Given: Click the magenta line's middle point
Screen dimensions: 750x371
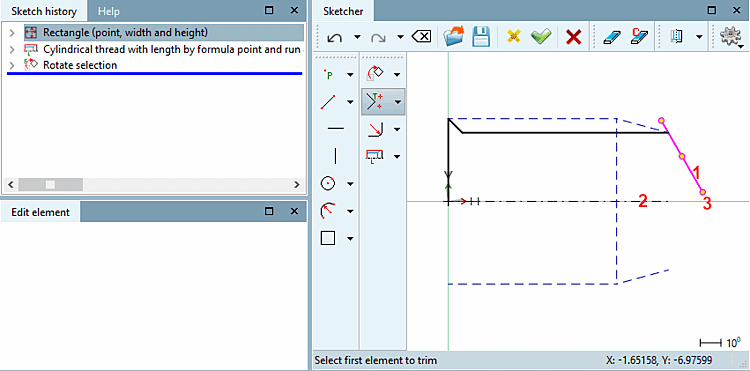Looking at the screenshot, I should click(x=682, y=156).
